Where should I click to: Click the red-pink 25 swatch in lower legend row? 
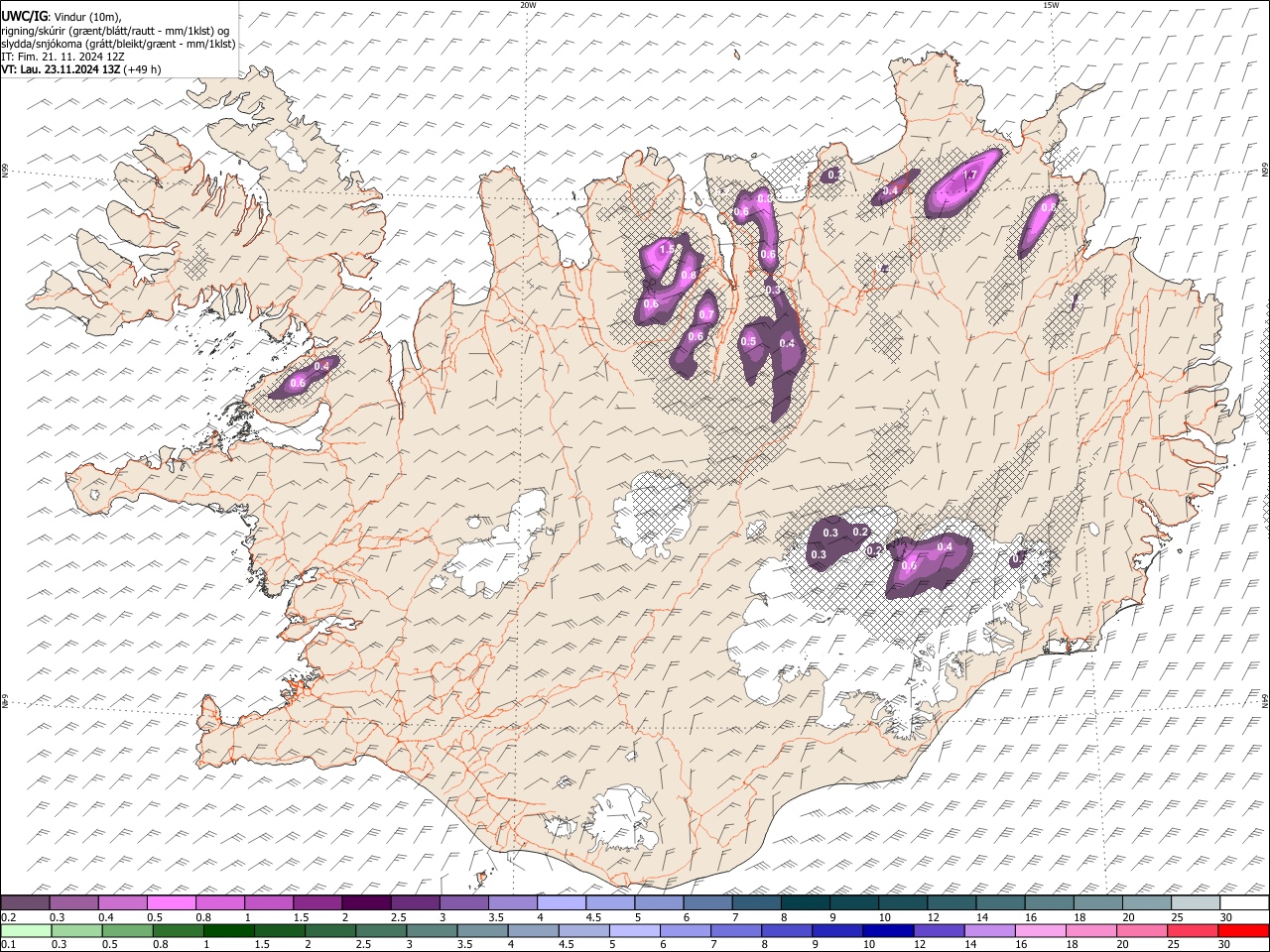tap(1193, 930)
